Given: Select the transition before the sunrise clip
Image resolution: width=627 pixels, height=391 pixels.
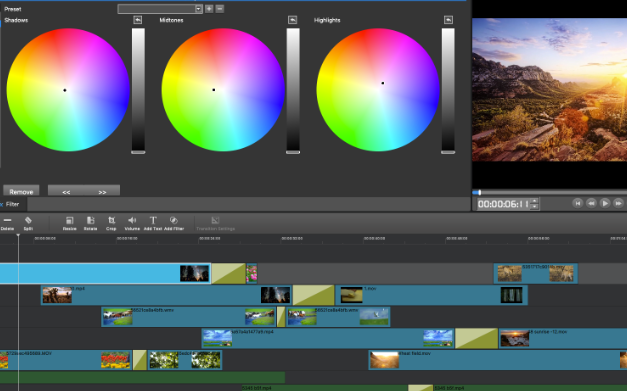Looking at the screenshot, I should pos(477,338).
